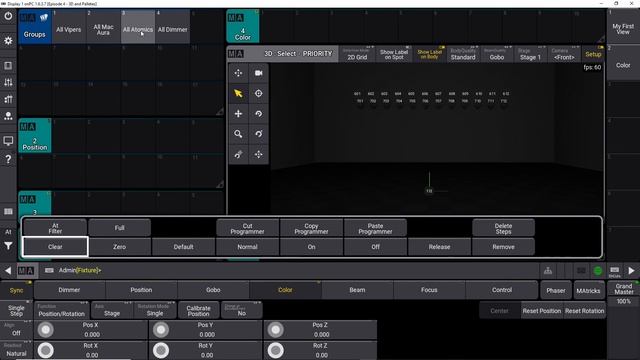Switch to the Beam feature group tab
This screenshot has width=640, height=360.
(x=357, y=290)
